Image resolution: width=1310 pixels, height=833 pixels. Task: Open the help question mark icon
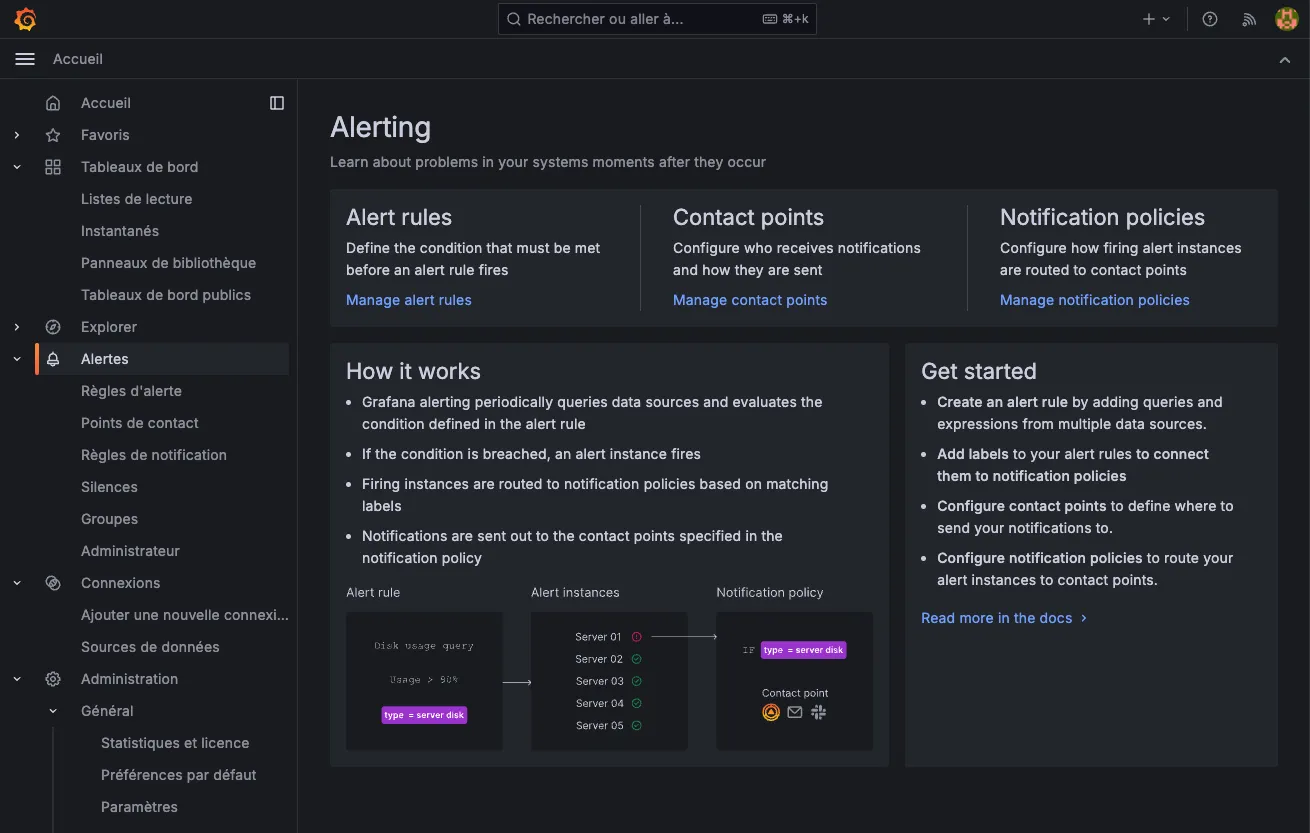coord(1209,18)
